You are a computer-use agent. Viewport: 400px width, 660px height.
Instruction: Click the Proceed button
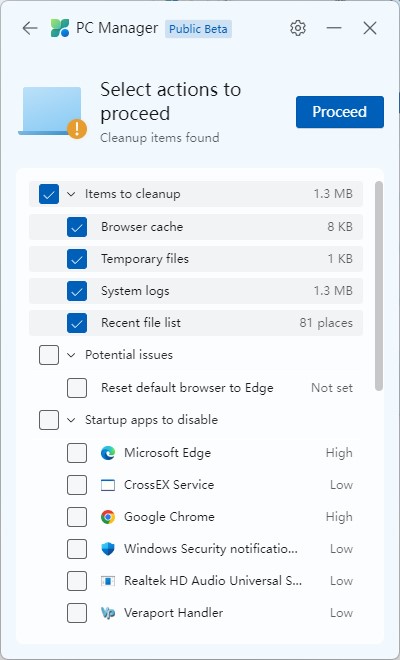(340, 112)
